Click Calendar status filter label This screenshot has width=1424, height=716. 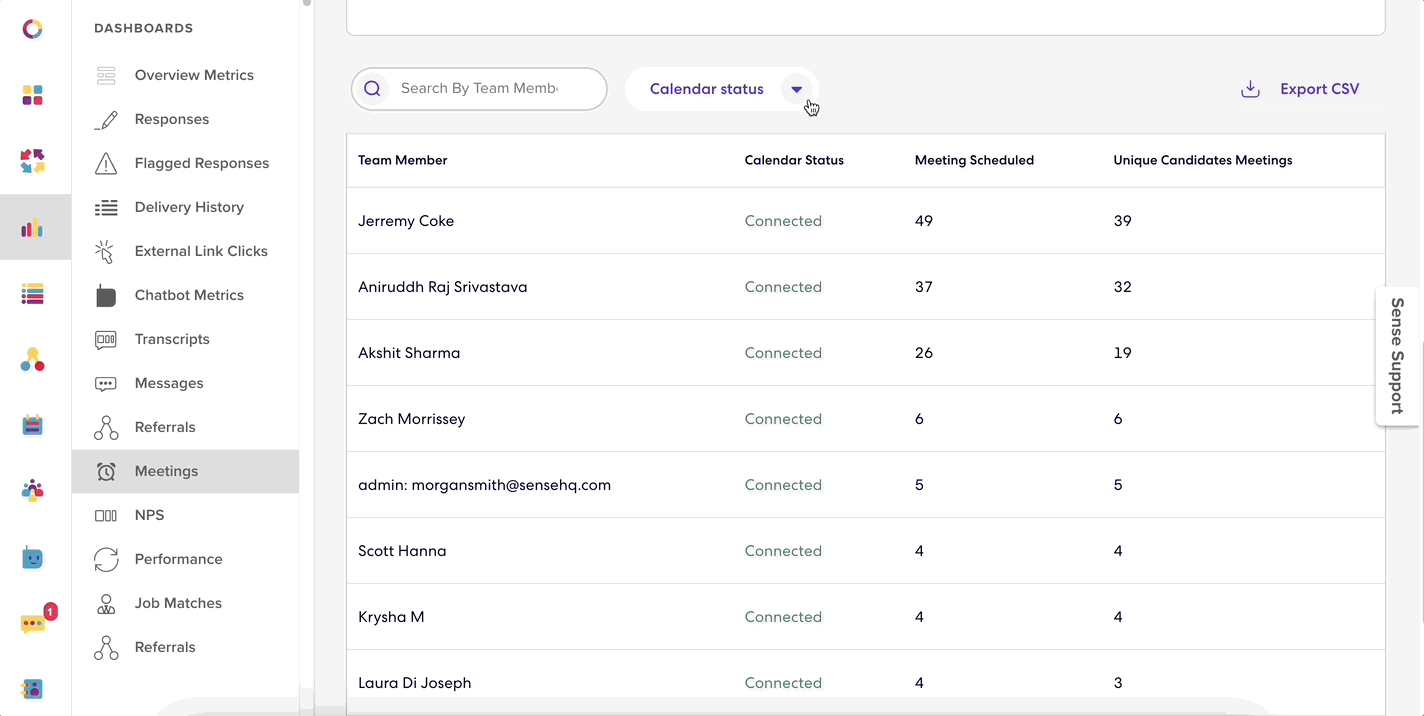coord(706,89)
